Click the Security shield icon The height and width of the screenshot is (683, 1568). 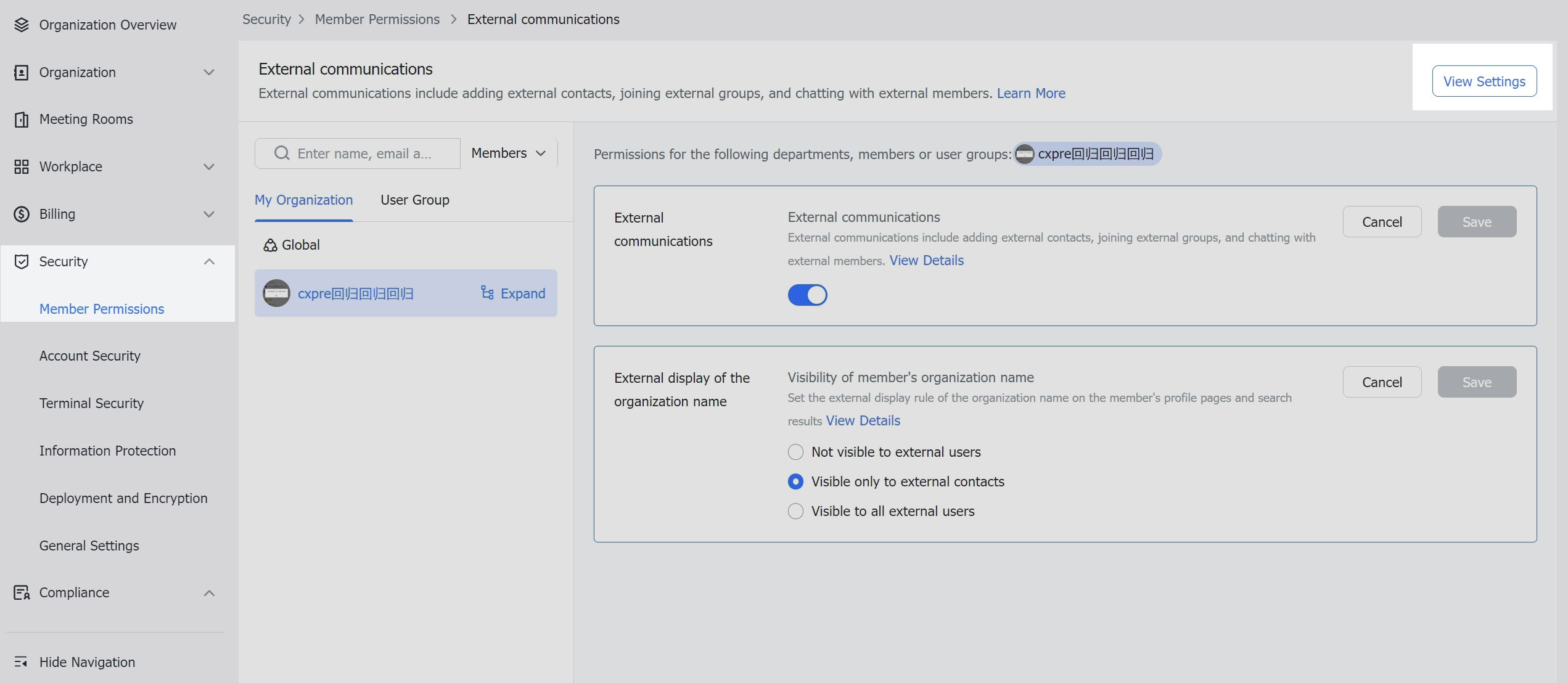[x=20, y=261]
